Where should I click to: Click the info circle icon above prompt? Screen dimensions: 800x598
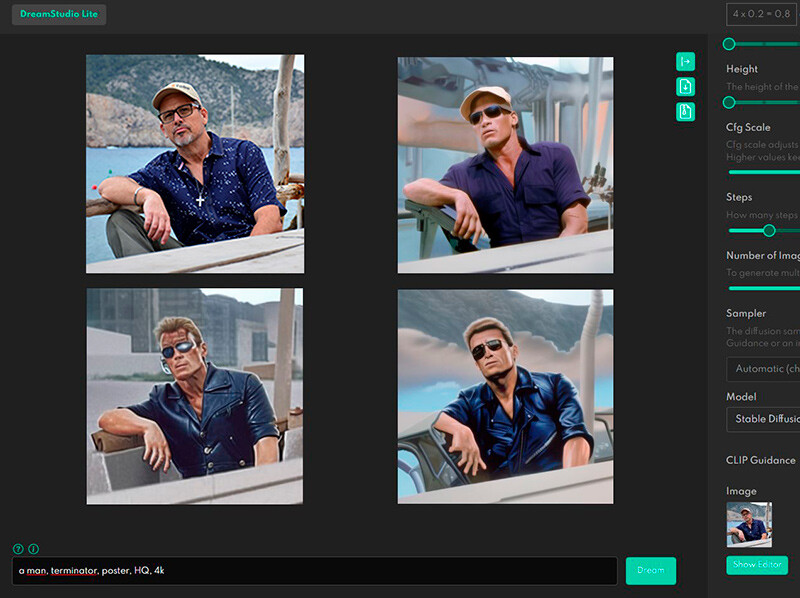[33, 549]
